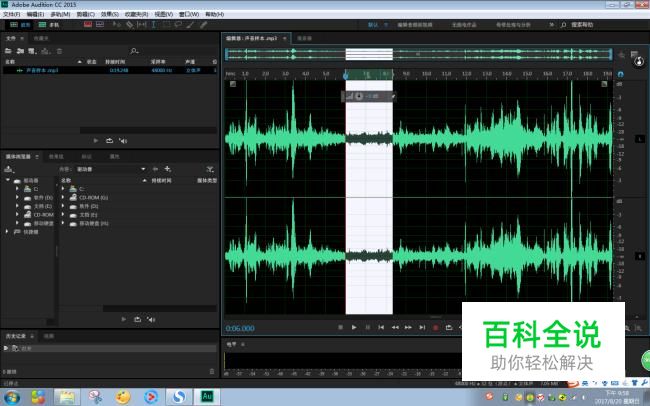Toggle auto-play in Files panel
This screenshot has width=650, height=406.
pyautogui.click(x=123, y=141)
